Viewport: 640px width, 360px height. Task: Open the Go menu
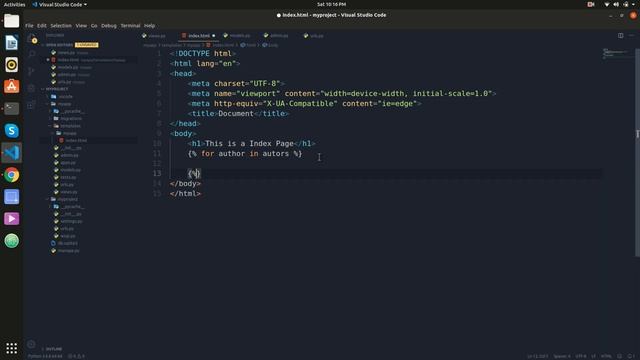click(x=94, y=25)
